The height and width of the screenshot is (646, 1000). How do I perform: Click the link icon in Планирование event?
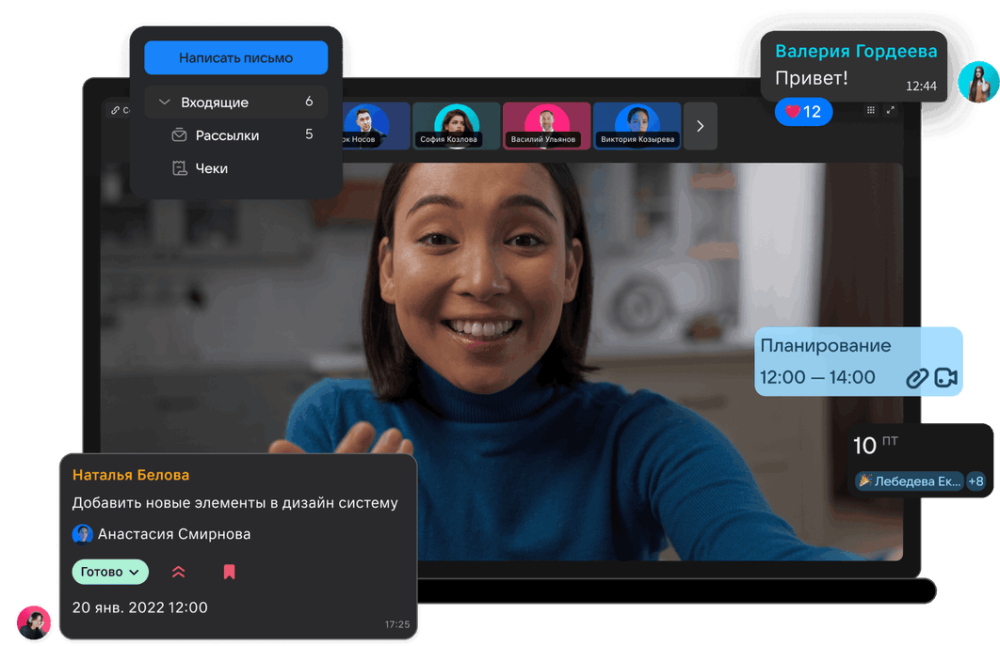point(917,378)
